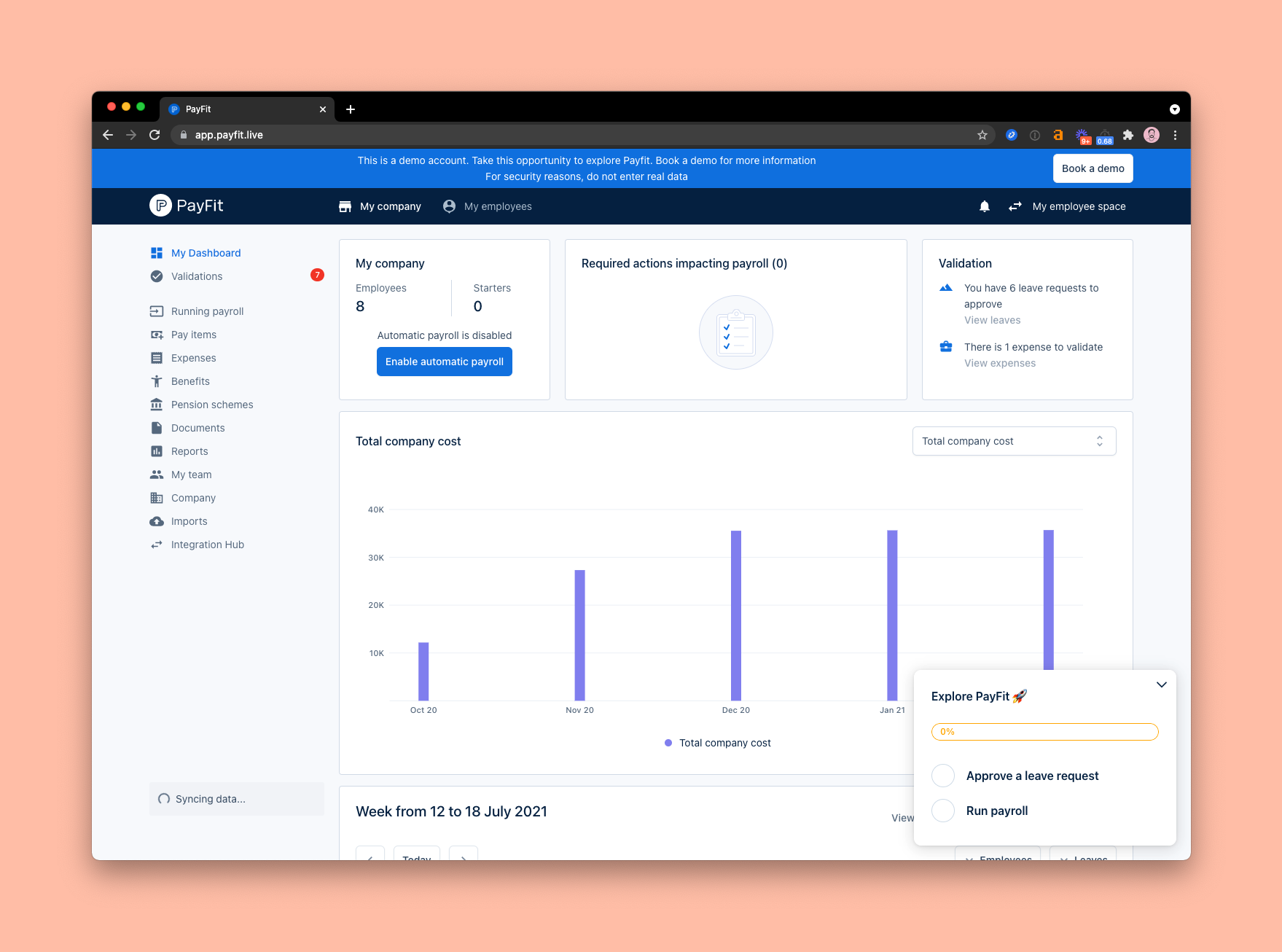The height and width of the screenshot is (952, 1282).
Task: Open Integration Hub in the sidebar
Action: pyautogui.click(x=208, y=545)
